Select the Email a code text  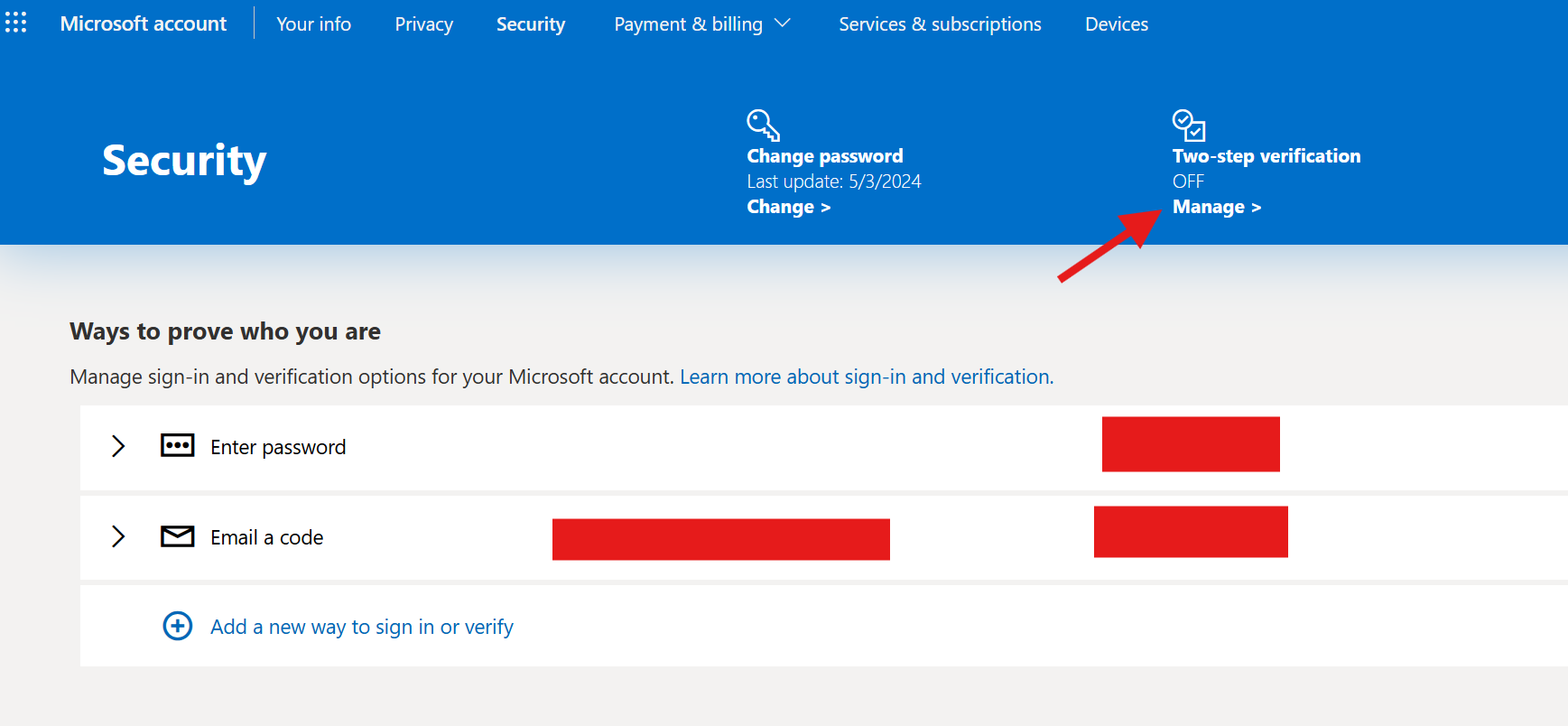(266, 537)
